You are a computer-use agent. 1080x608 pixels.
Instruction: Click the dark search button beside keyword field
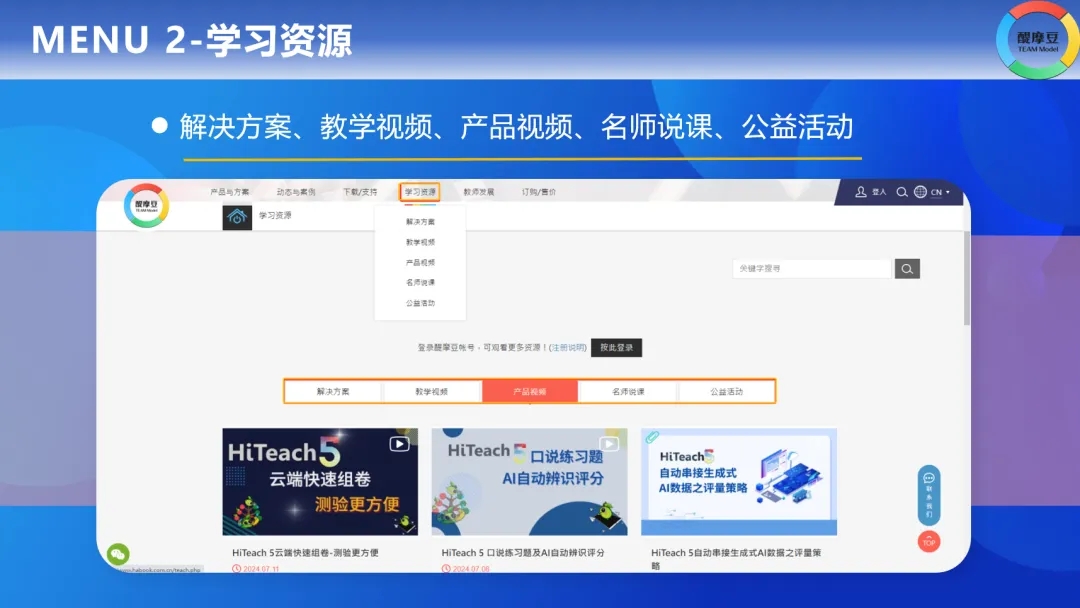907,269
